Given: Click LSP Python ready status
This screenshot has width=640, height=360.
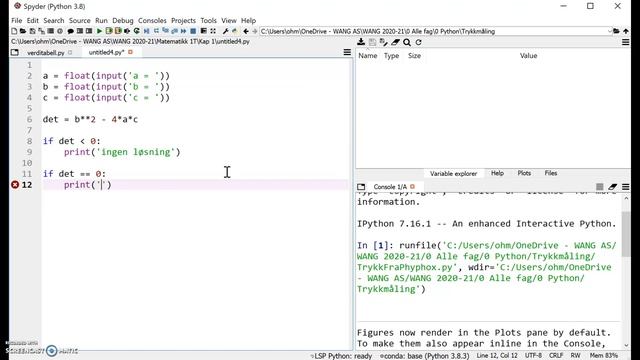Looking at the screenshot, I should tap(341, 356).
